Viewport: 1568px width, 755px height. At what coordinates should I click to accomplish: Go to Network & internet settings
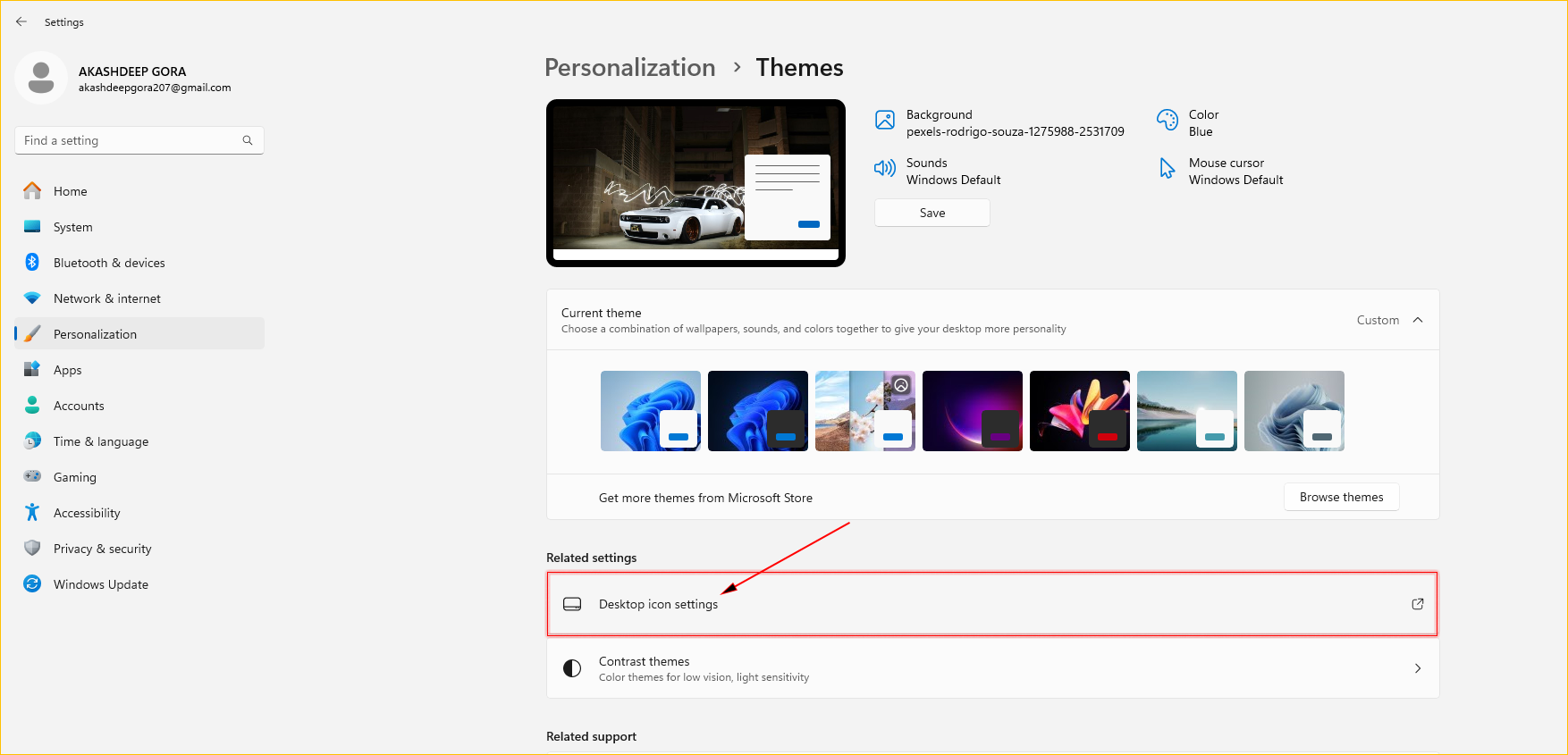click(106, 298)
